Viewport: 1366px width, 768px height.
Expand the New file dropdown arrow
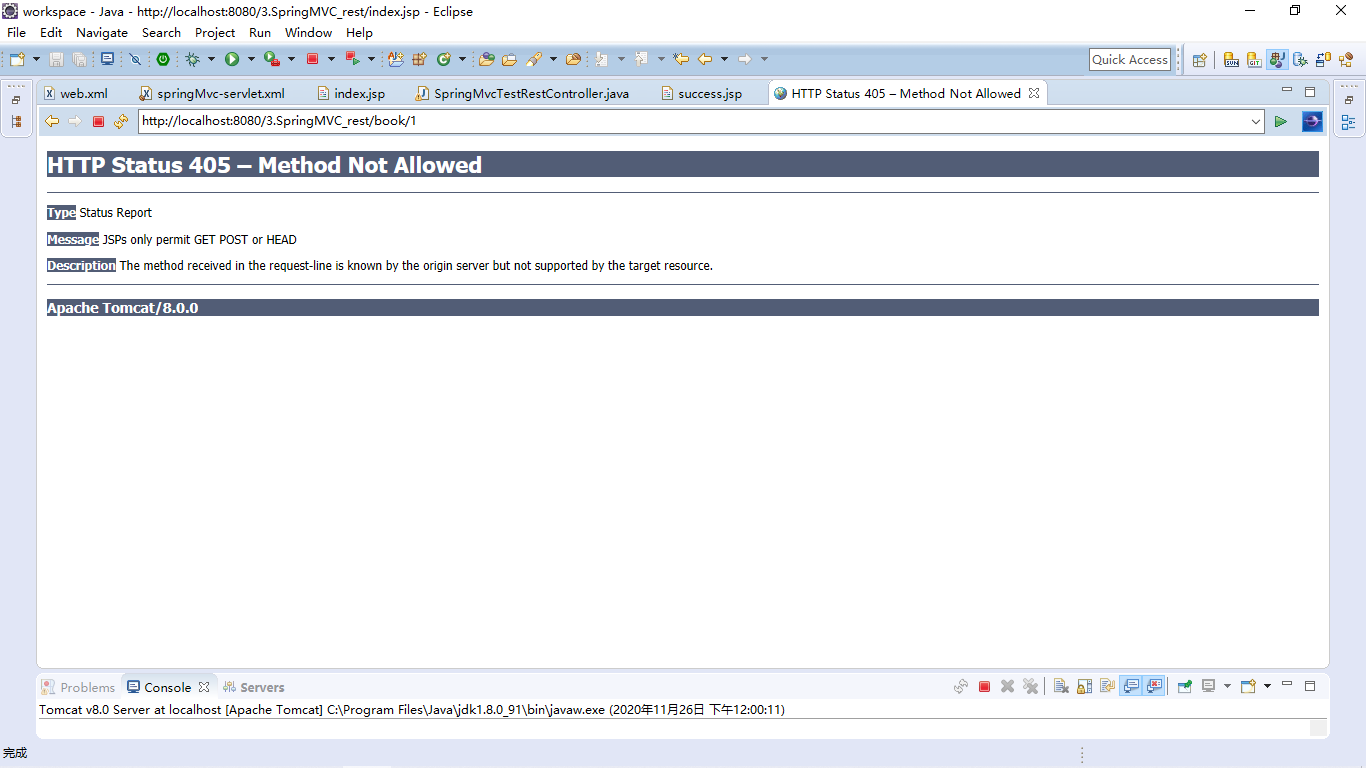(x=36, y=60)
